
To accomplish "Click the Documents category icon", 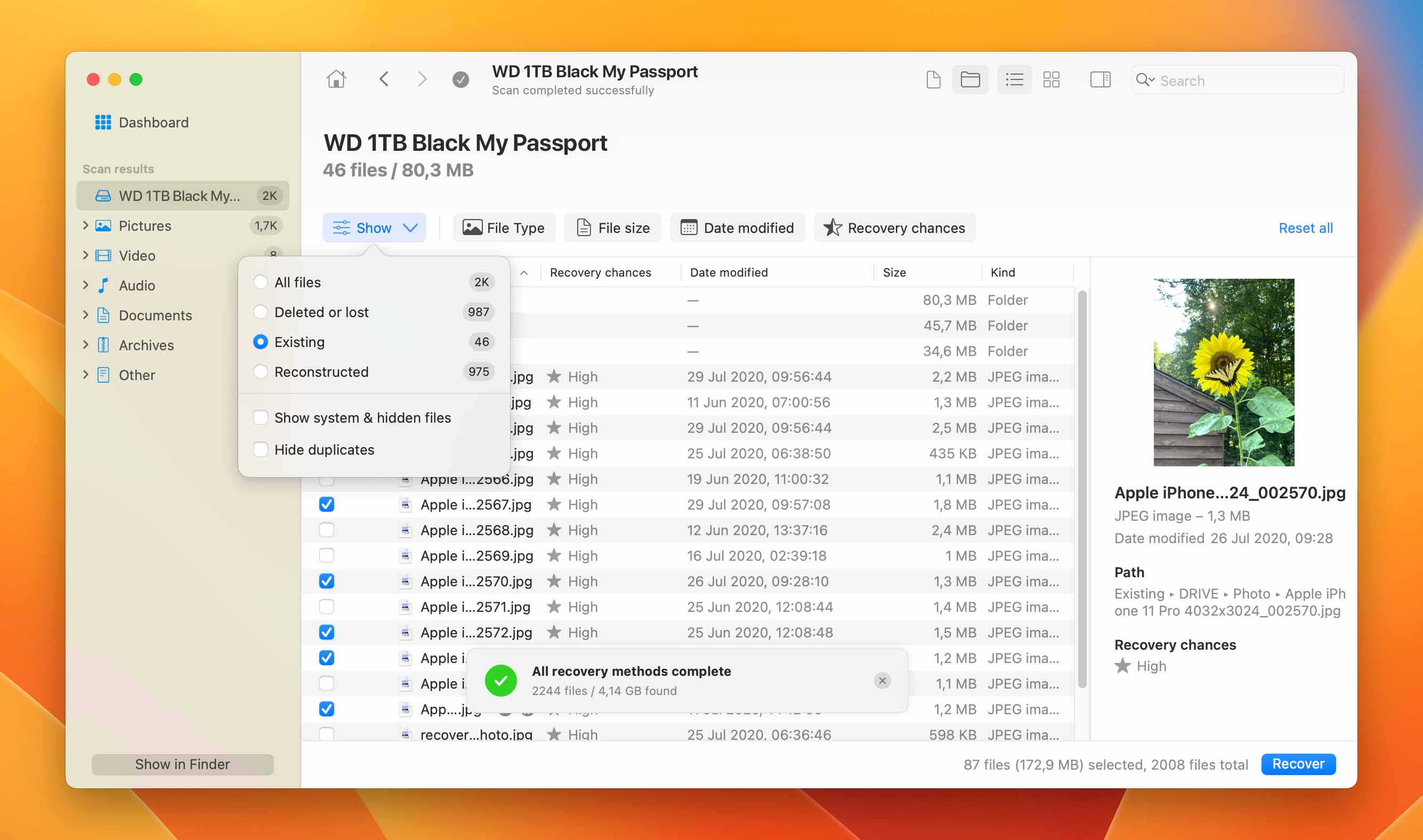I will [103, 316].
